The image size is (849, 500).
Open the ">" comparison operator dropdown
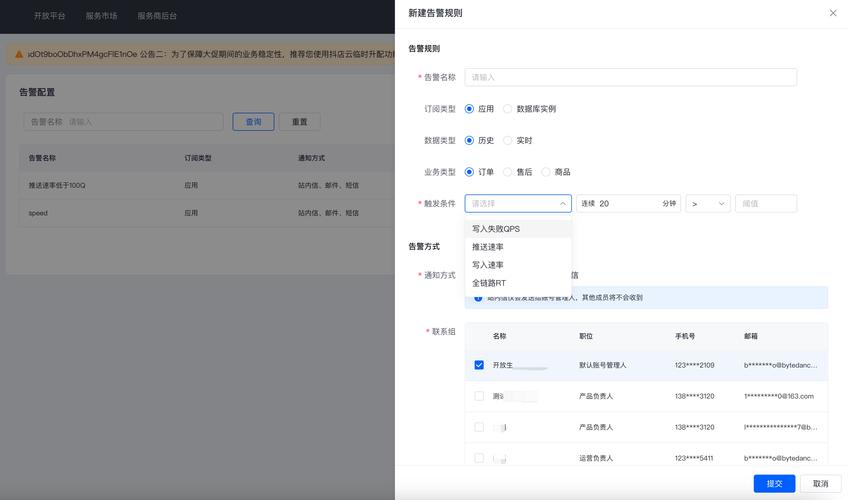(x=708, y=204)
